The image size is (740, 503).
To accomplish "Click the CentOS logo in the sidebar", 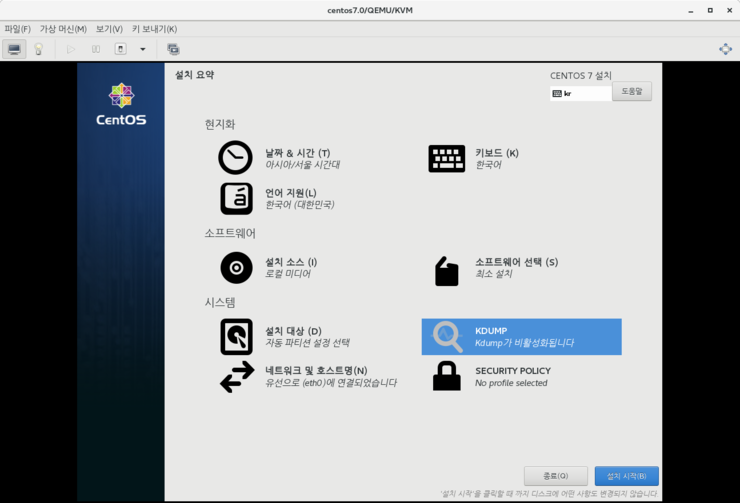I will tap(121, 104).
